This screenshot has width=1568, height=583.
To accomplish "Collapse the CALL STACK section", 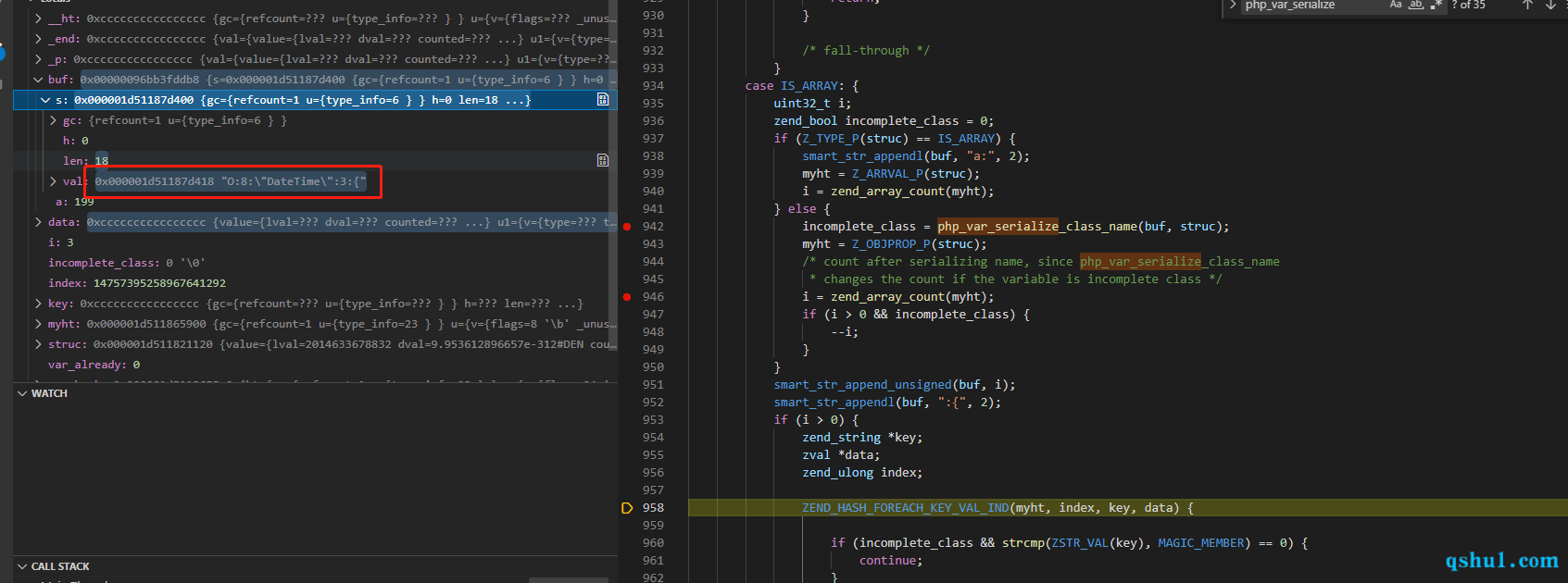I will [22, 566].
